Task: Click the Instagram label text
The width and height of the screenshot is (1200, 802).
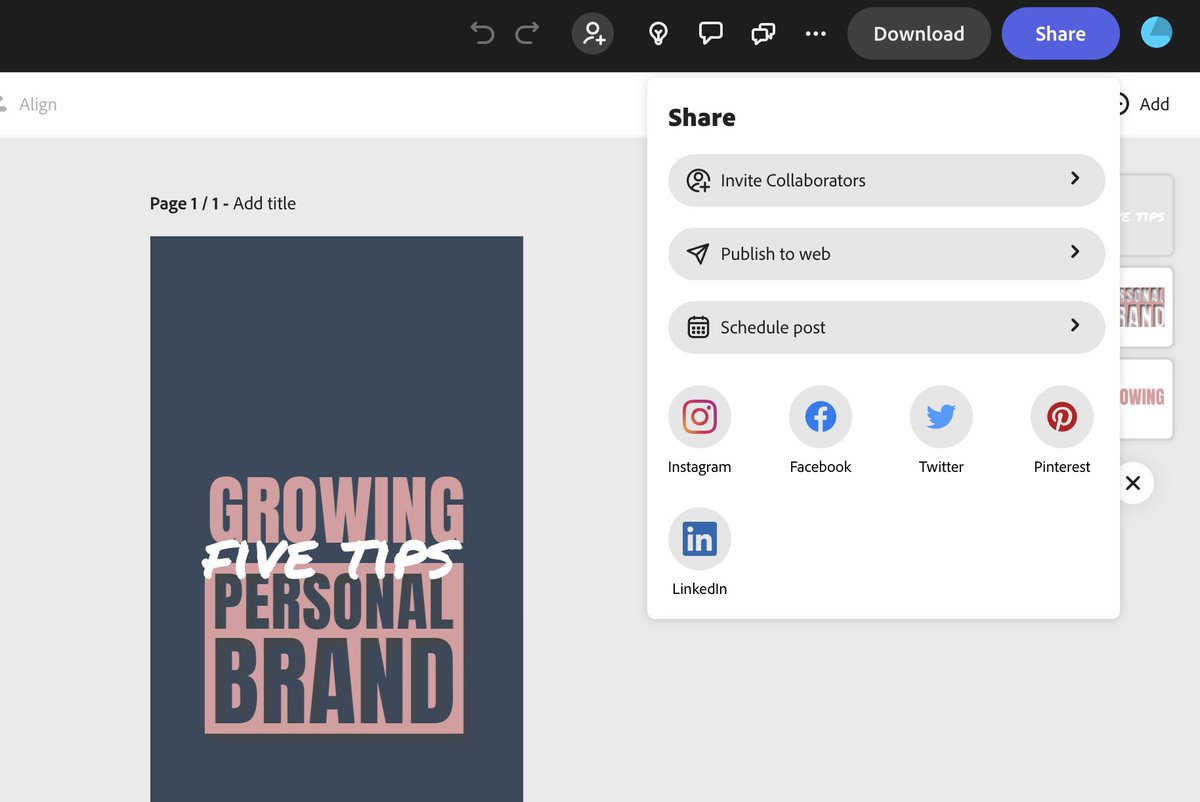Action: click(700, 467)
